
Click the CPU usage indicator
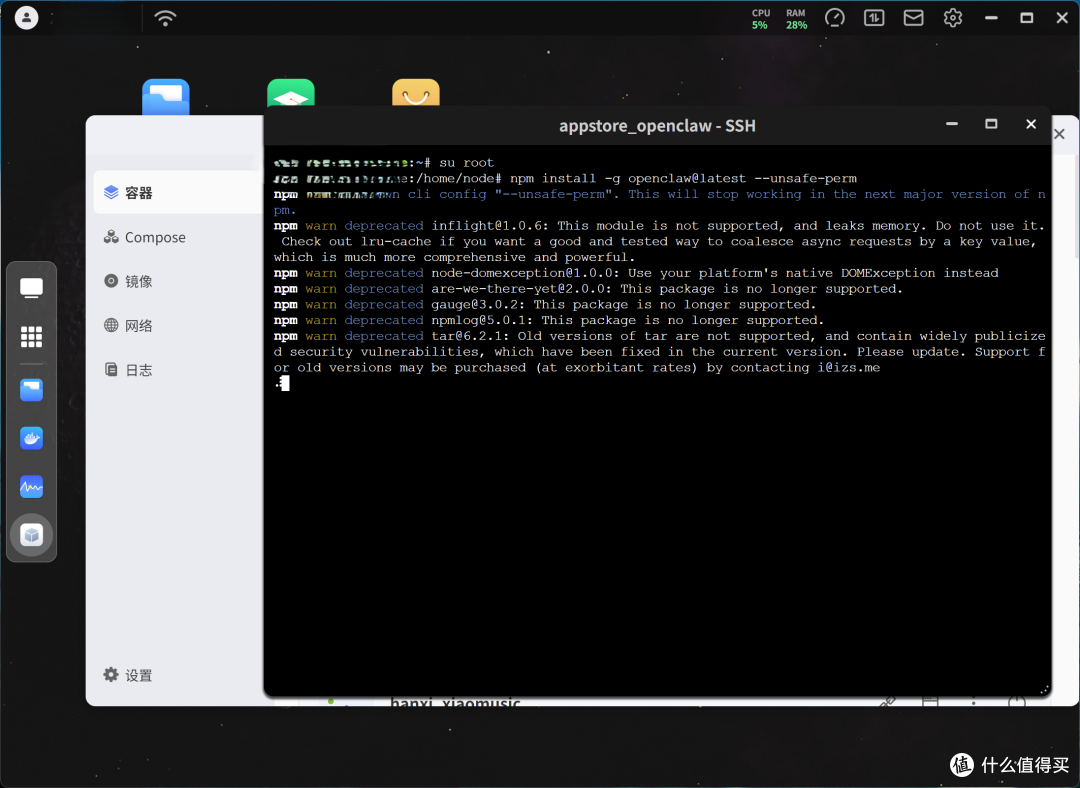[760, 19]
